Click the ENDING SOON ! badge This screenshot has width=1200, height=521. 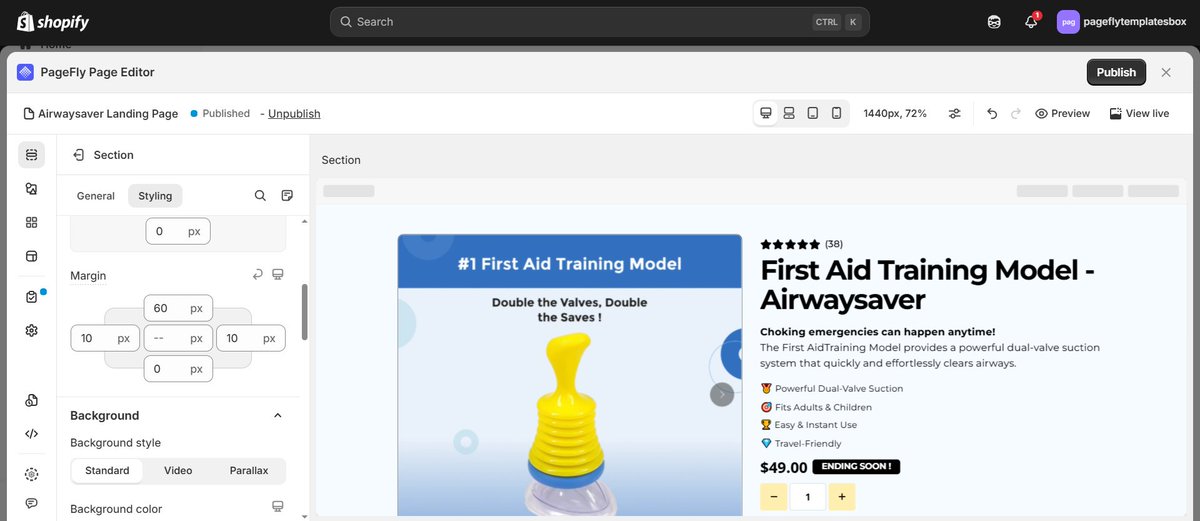click(x=856, y=466)
